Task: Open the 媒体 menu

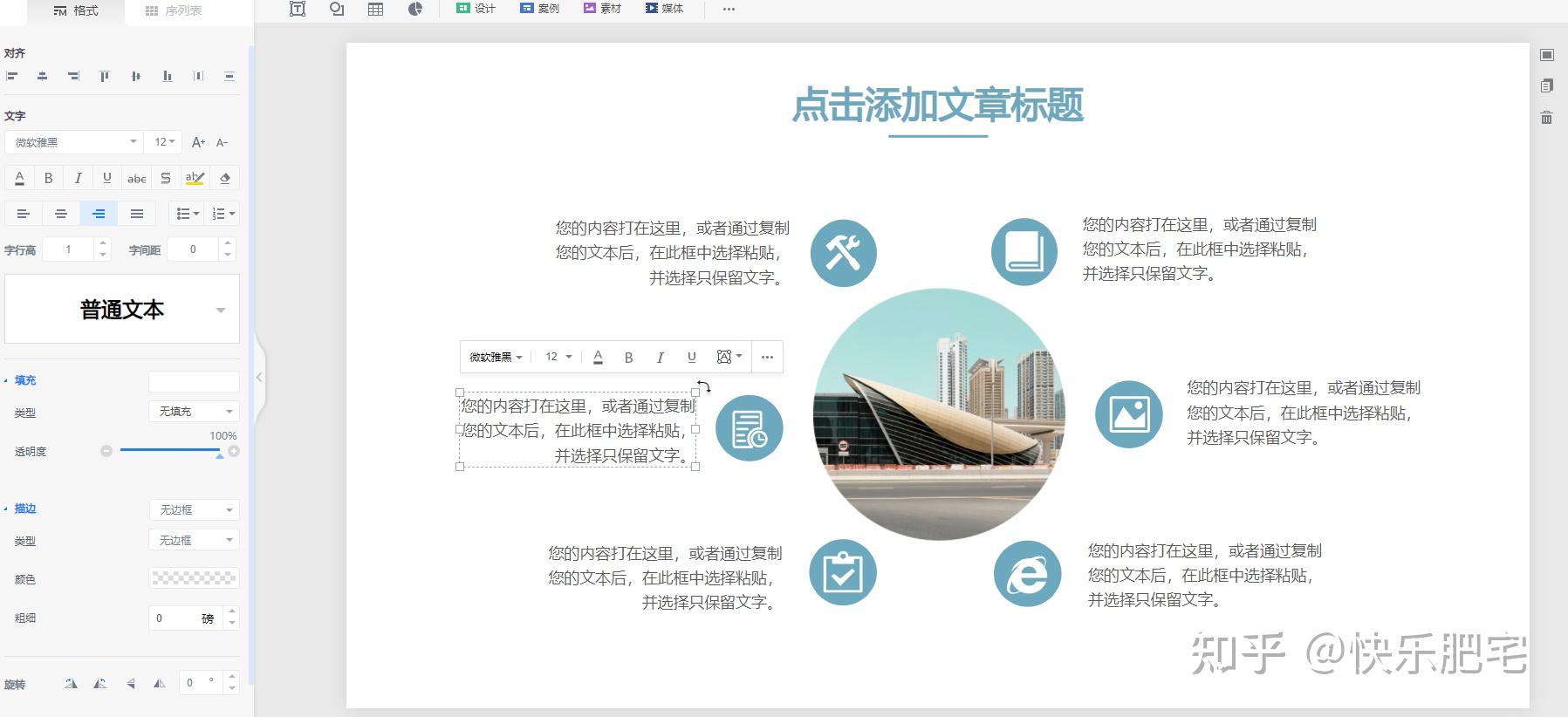Action: (x=665, y=9)
